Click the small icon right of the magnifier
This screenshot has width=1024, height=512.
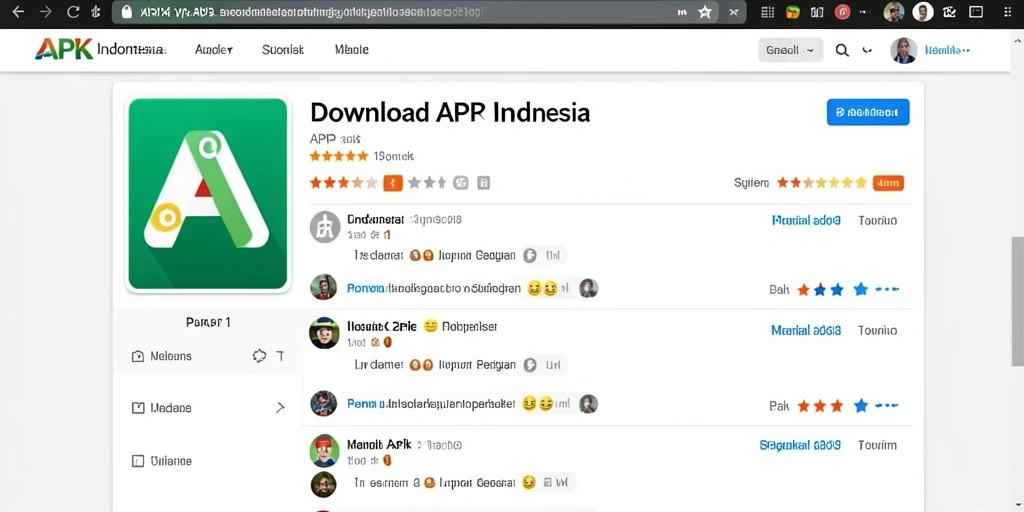pos(867,50)
